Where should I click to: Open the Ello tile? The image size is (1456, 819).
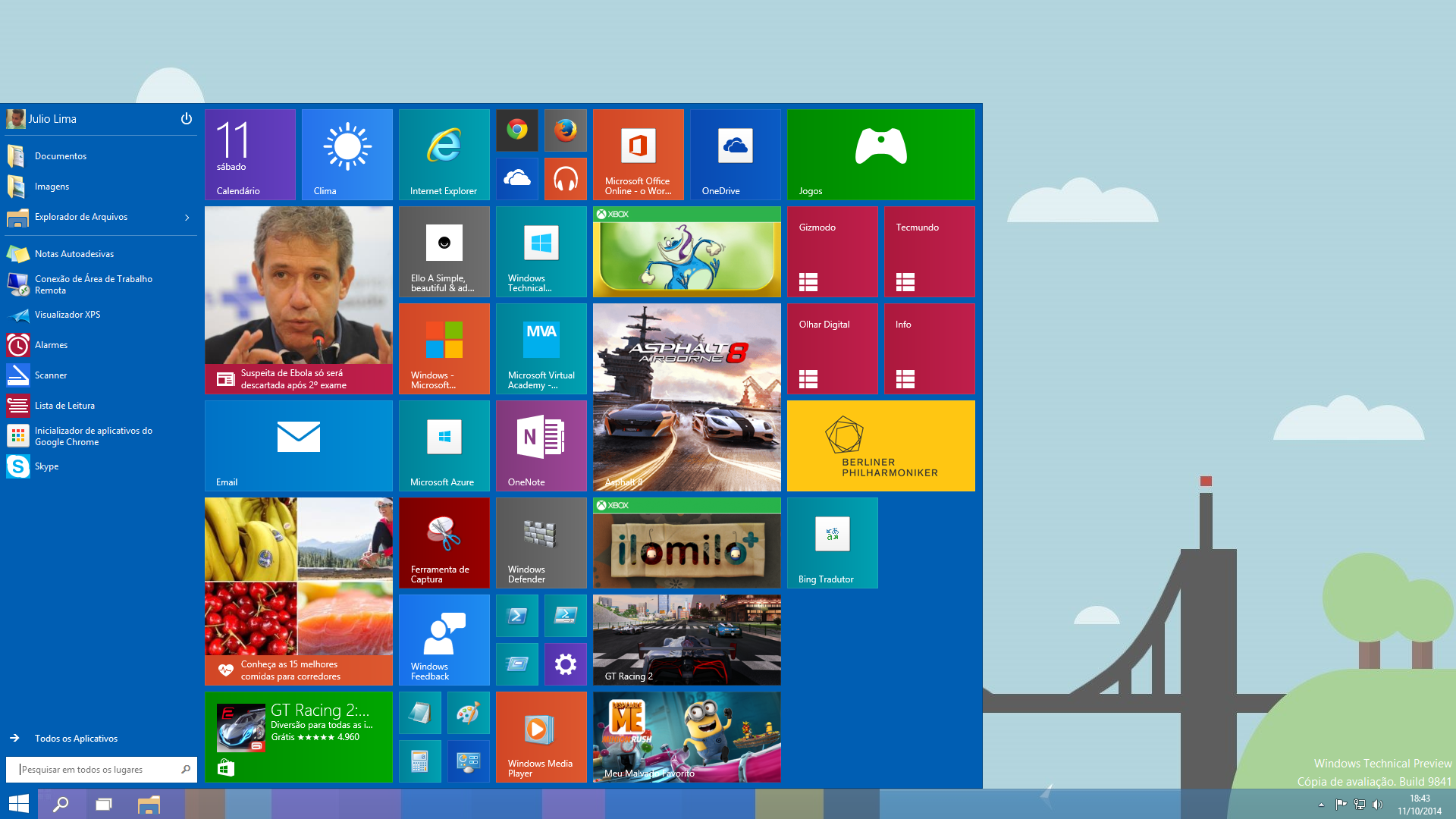[444, 252]
